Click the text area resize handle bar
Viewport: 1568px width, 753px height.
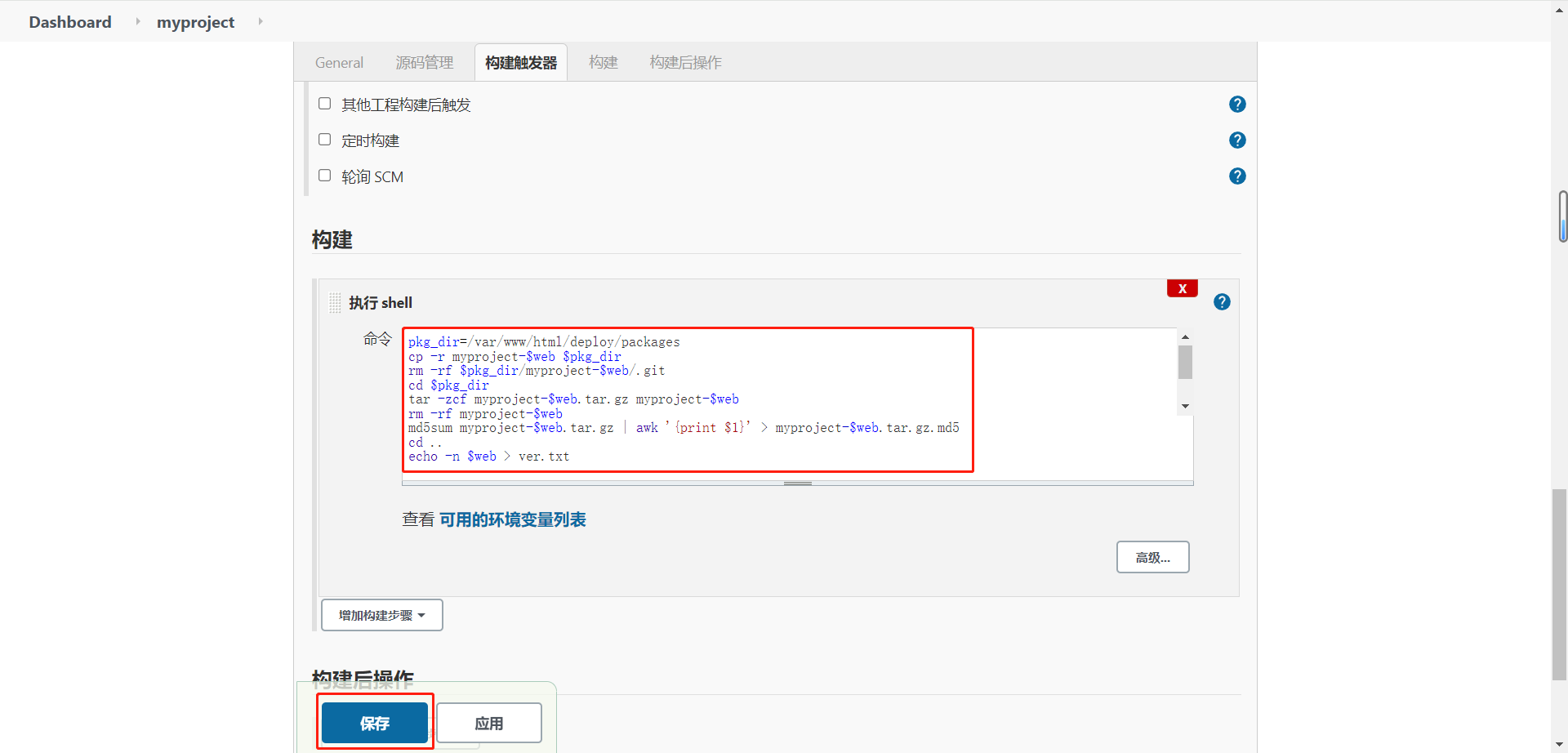point(798,483)
